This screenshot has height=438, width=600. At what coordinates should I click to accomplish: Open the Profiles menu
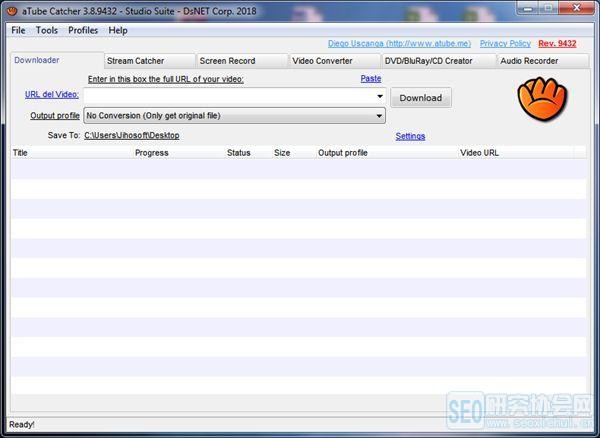pyautogui.click(x=83, y=30)
